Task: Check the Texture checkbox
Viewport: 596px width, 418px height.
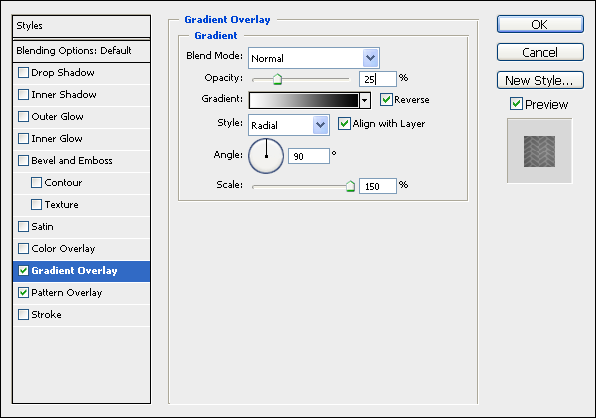Action: coord(36,205)
